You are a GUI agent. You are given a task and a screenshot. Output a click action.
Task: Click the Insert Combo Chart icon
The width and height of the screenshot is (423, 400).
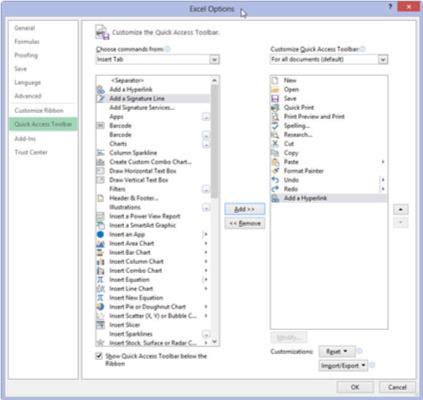click(100, 270)
